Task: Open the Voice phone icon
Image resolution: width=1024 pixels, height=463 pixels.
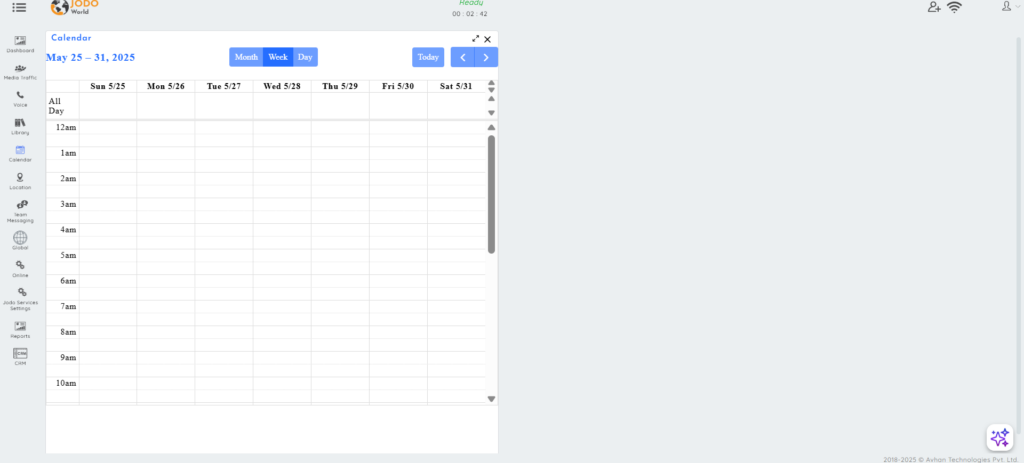Action: tap(20, 95)
